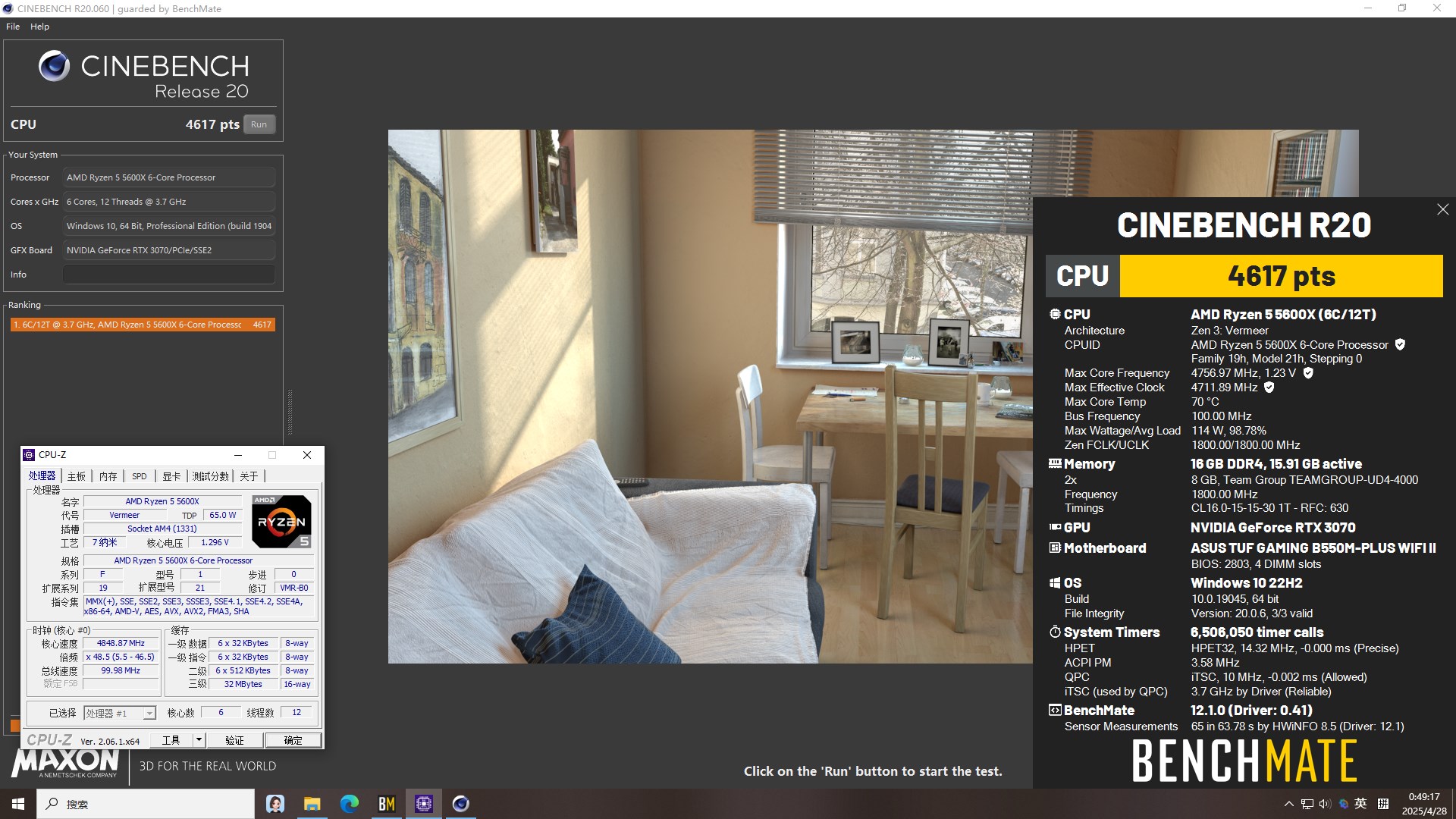Switch to the 关于 tab in CPU-Z
The height and width of the screenshot is (819, 1456).
point(249,476)
